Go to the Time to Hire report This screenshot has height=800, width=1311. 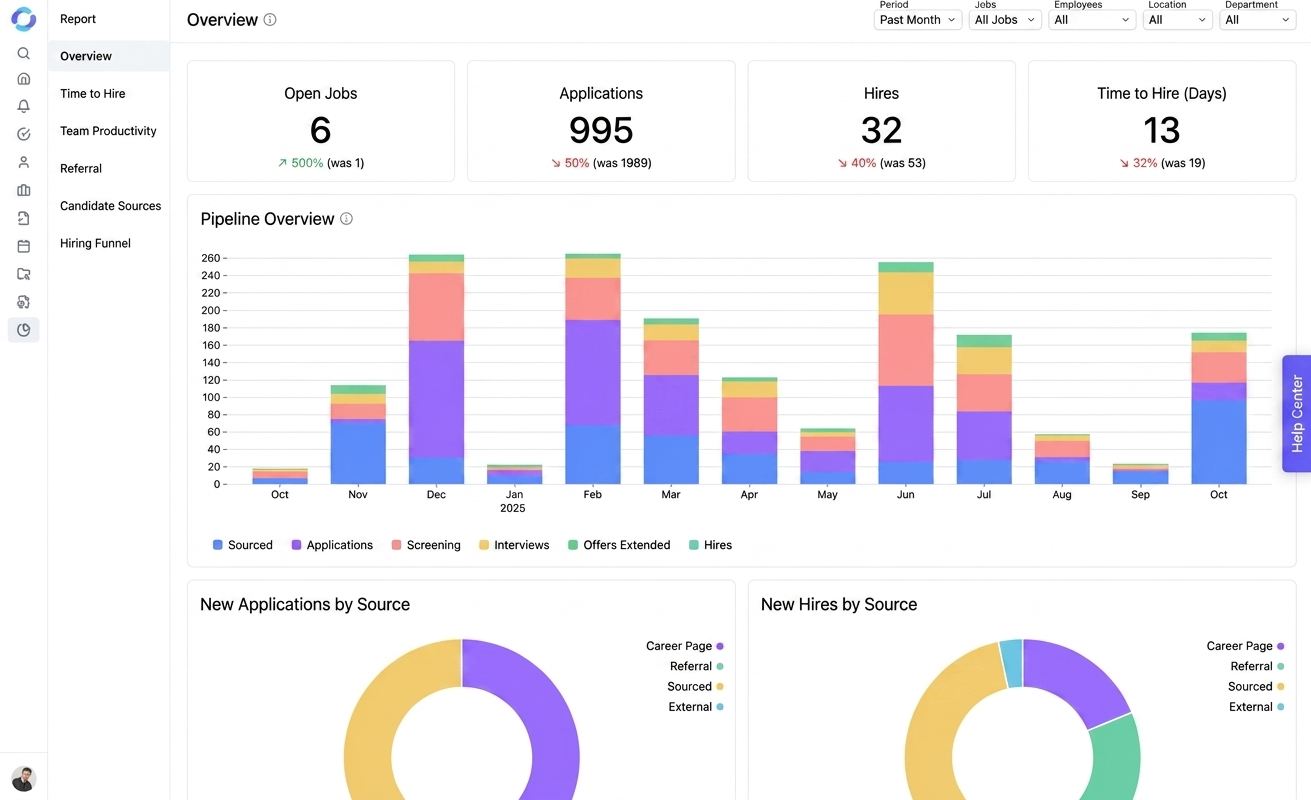click(93, 94)
